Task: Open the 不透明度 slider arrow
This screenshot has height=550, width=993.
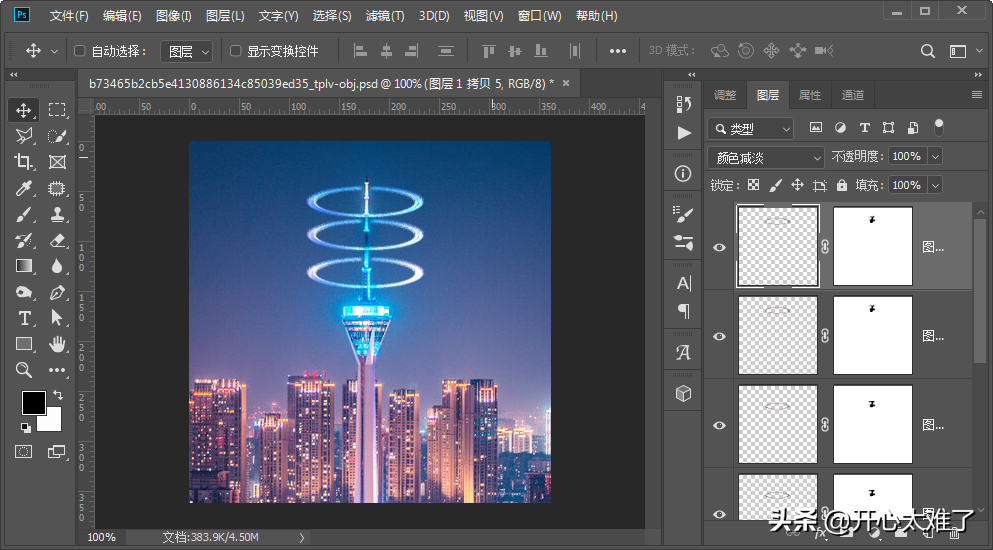Action: coord(935,157)
